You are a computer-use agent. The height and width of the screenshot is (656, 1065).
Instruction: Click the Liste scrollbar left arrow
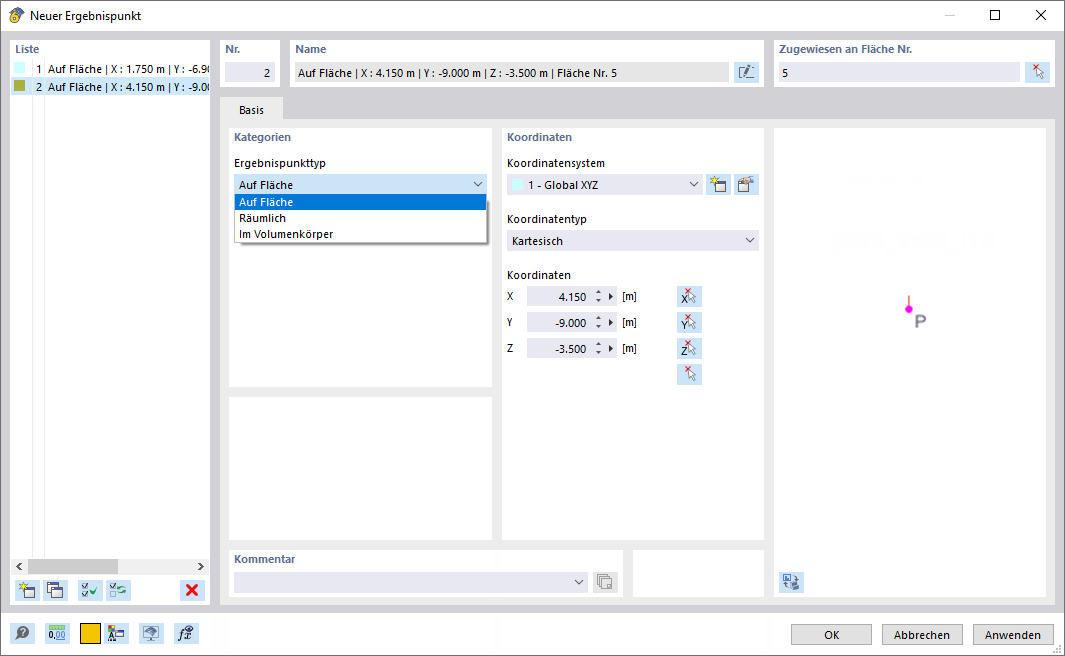pos(19,566)
